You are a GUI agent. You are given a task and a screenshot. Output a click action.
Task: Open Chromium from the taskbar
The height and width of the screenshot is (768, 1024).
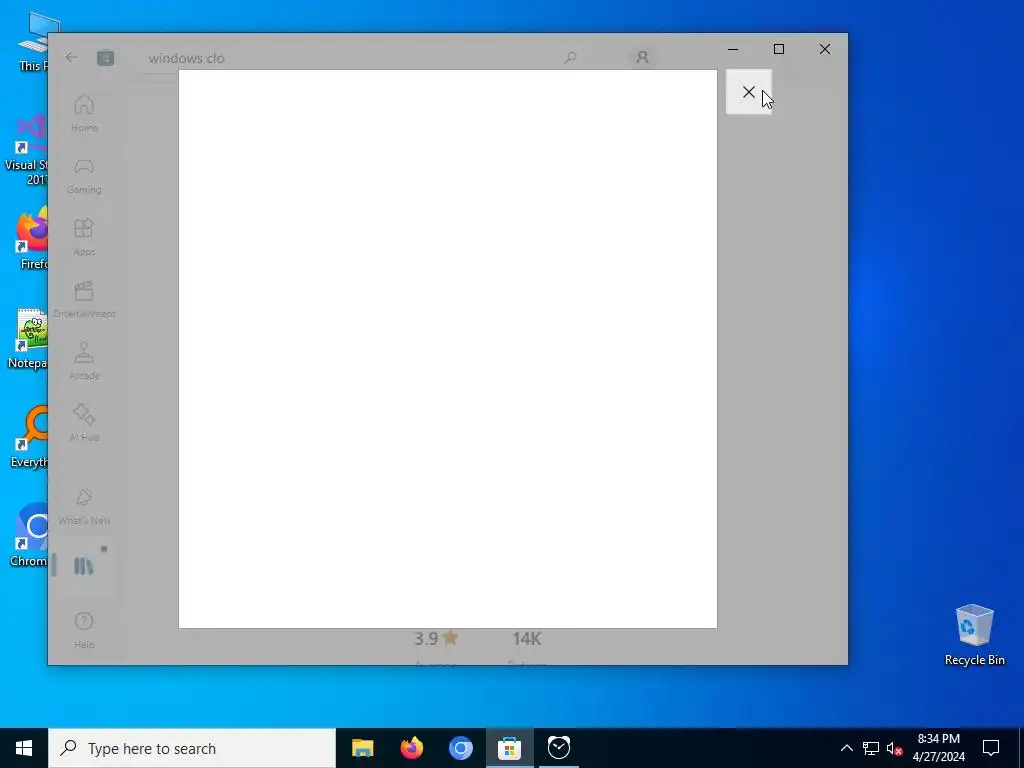(x=460, y=748)
